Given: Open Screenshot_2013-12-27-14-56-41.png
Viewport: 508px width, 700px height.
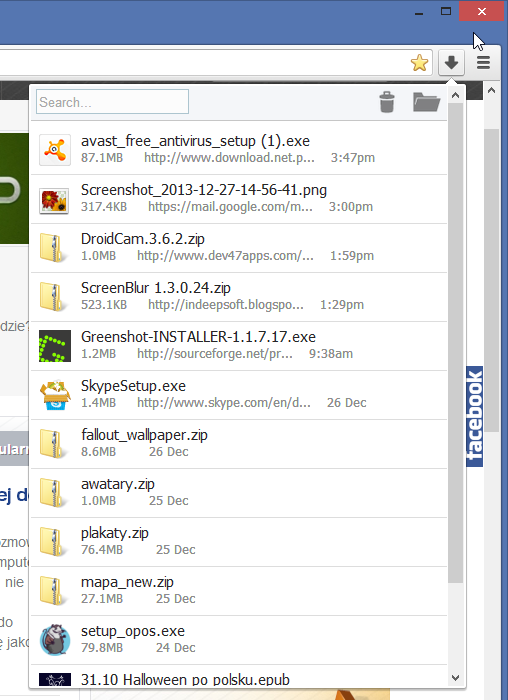Looking at the screenshot, I should (204, 190).
